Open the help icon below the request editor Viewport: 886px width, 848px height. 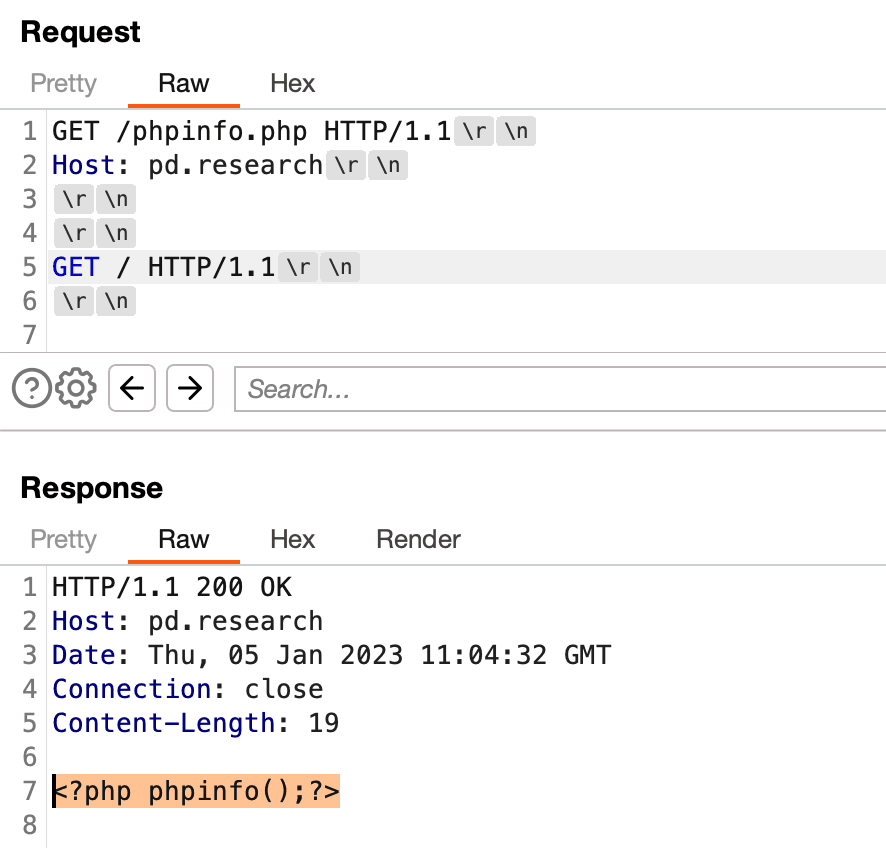tap(31, 388)
